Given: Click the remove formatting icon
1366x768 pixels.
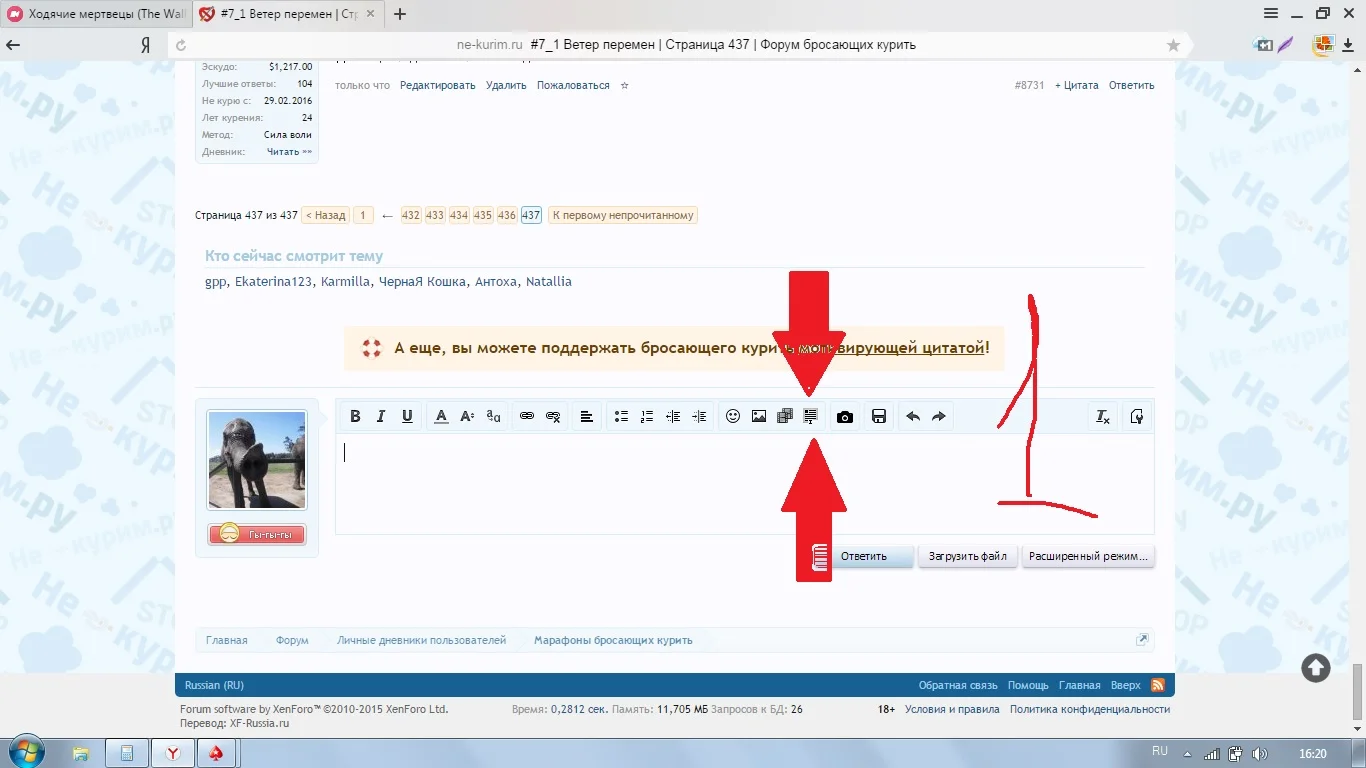Looking at the screenshot, I should (x=1103, y=417).
